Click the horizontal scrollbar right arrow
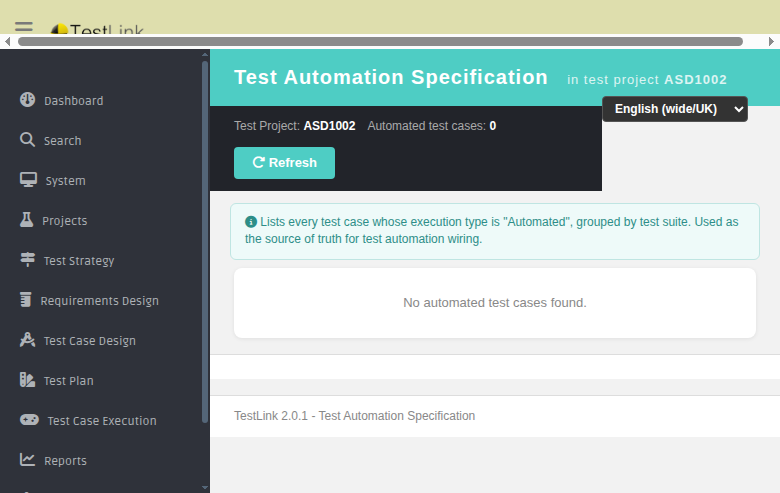 coord(772,41)
